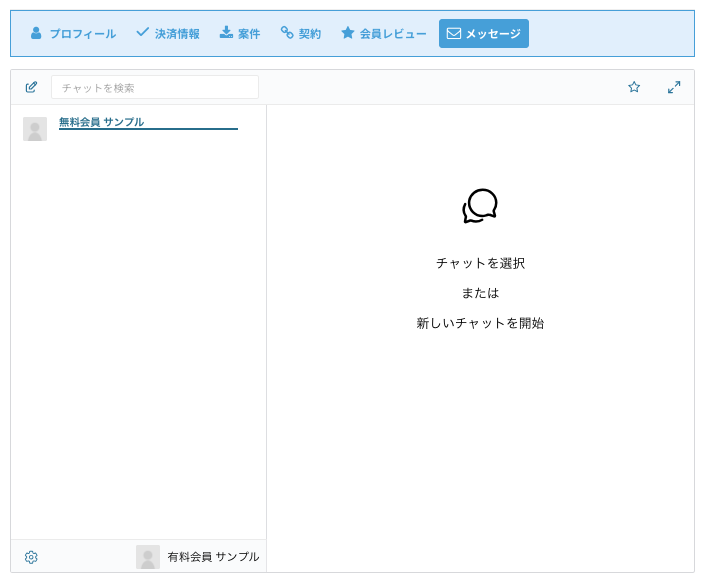Select the プロフィール tab label

coord(82,34)
